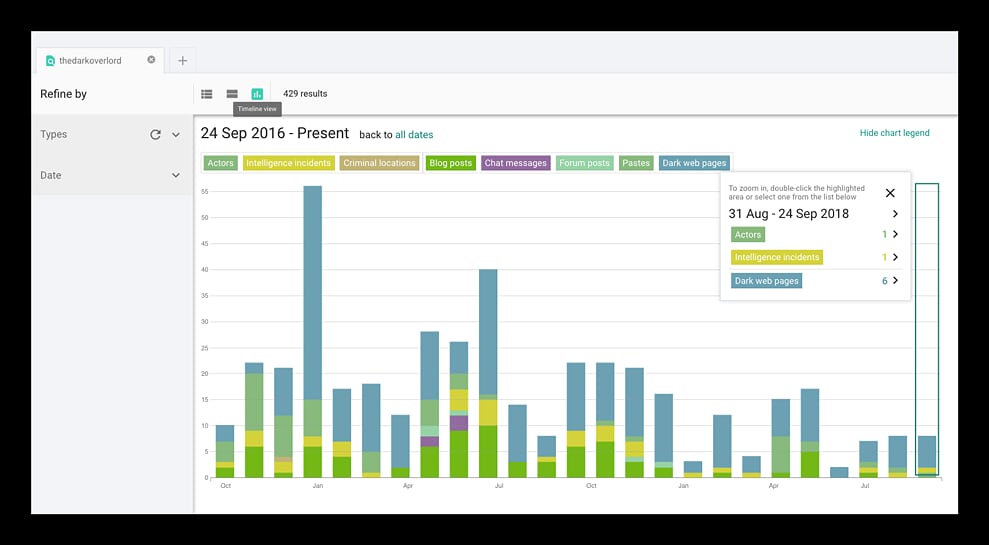This screenshot has width=989, height=545.
Task: Toggle the Forum posts legend filter
Action: coord(584,163)
